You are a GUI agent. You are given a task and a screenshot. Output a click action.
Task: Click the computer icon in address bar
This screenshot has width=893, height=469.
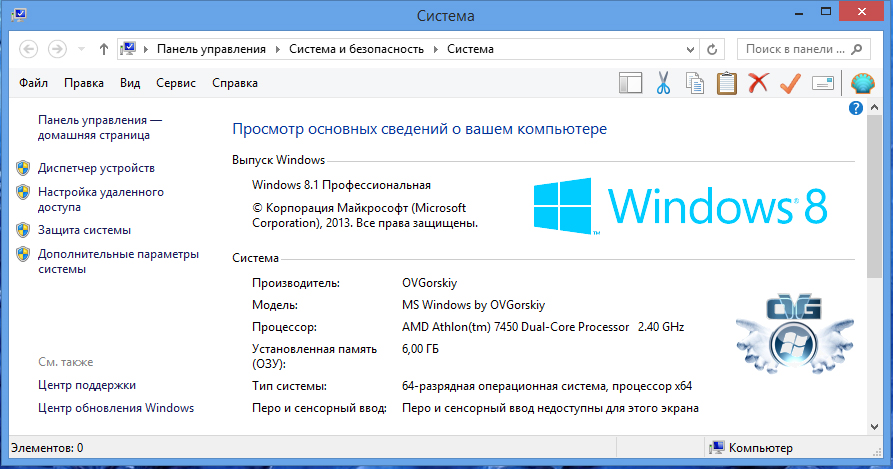pos(128,49)
